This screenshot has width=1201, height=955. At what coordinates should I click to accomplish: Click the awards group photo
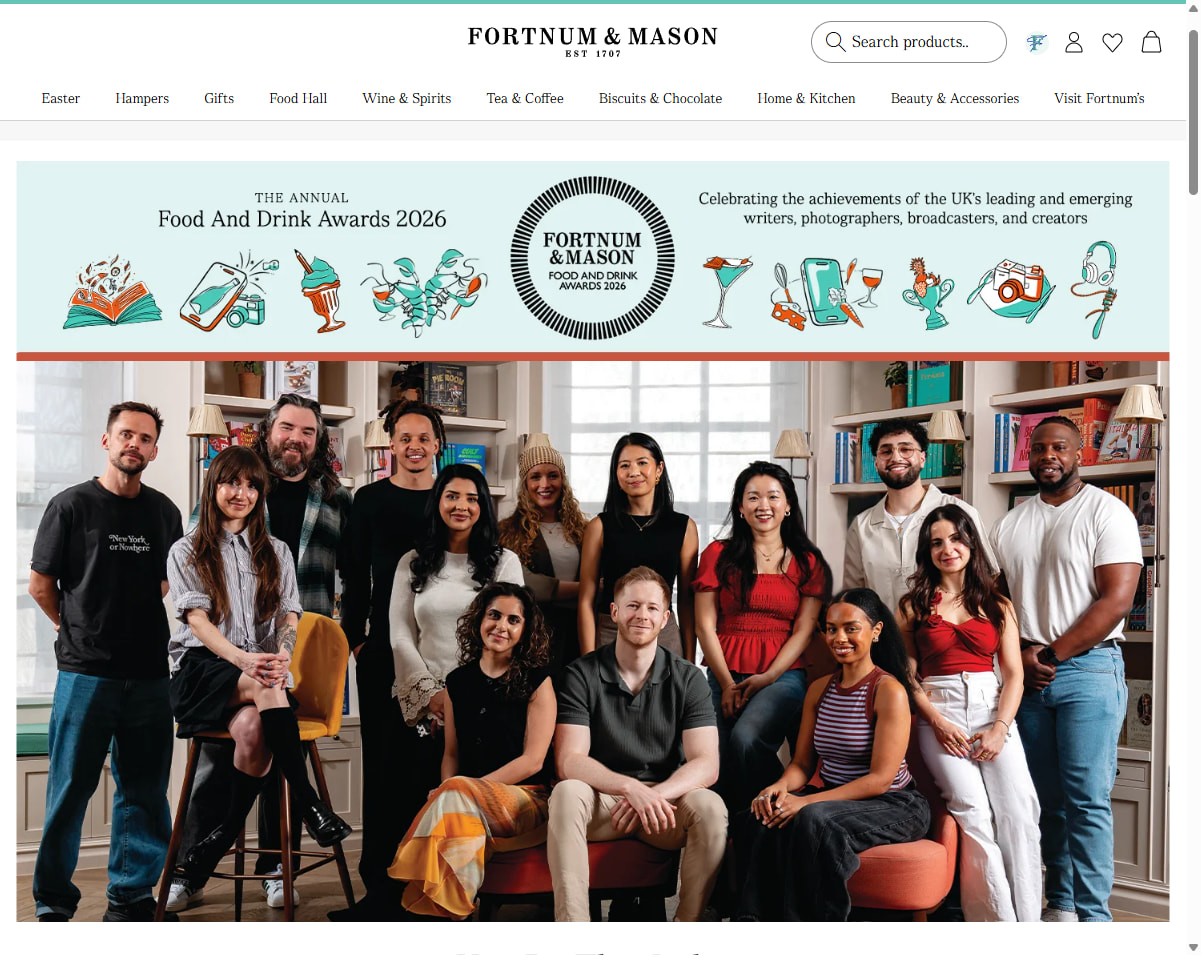pos(593,641)
